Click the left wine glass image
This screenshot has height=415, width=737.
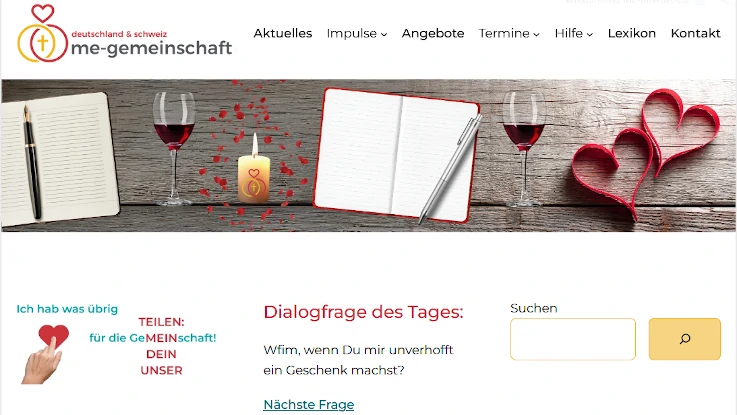pos(174,149)
